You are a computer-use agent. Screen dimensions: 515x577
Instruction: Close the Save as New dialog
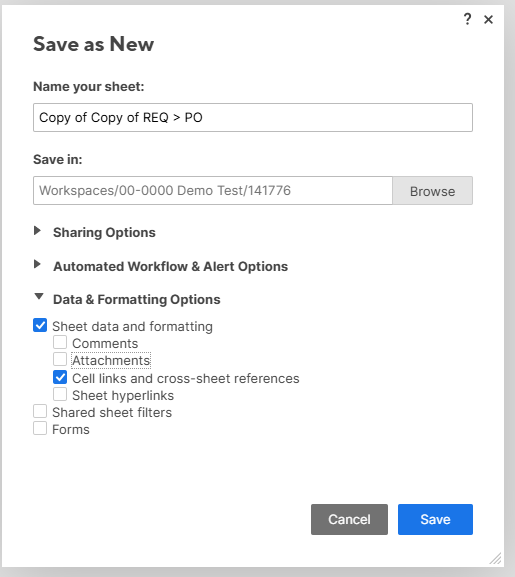pos(488,20)
